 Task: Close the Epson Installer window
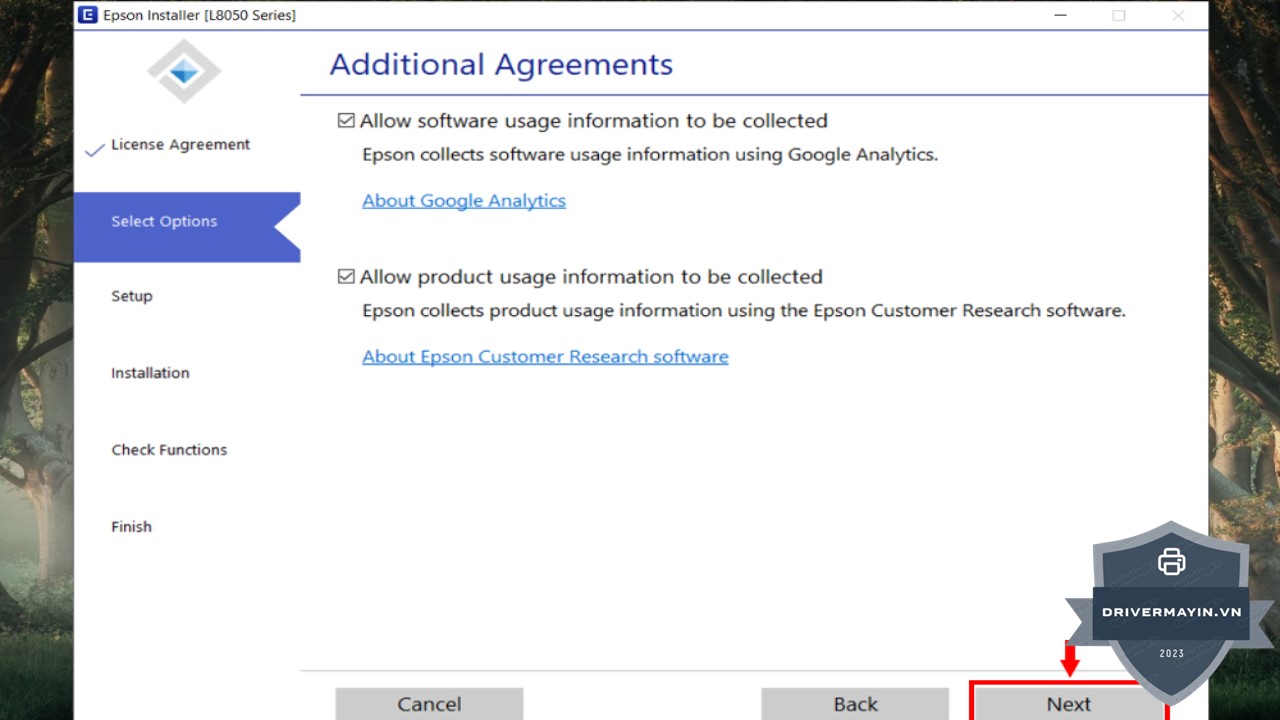pos(1179,15)
